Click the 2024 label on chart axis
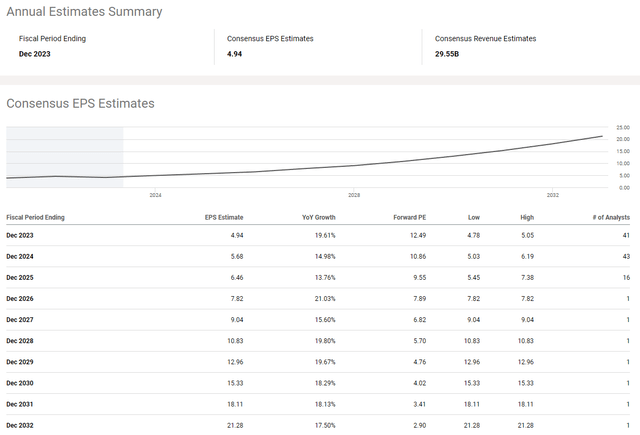The width and height of the screenshot is (640, 435). [155, 196]
